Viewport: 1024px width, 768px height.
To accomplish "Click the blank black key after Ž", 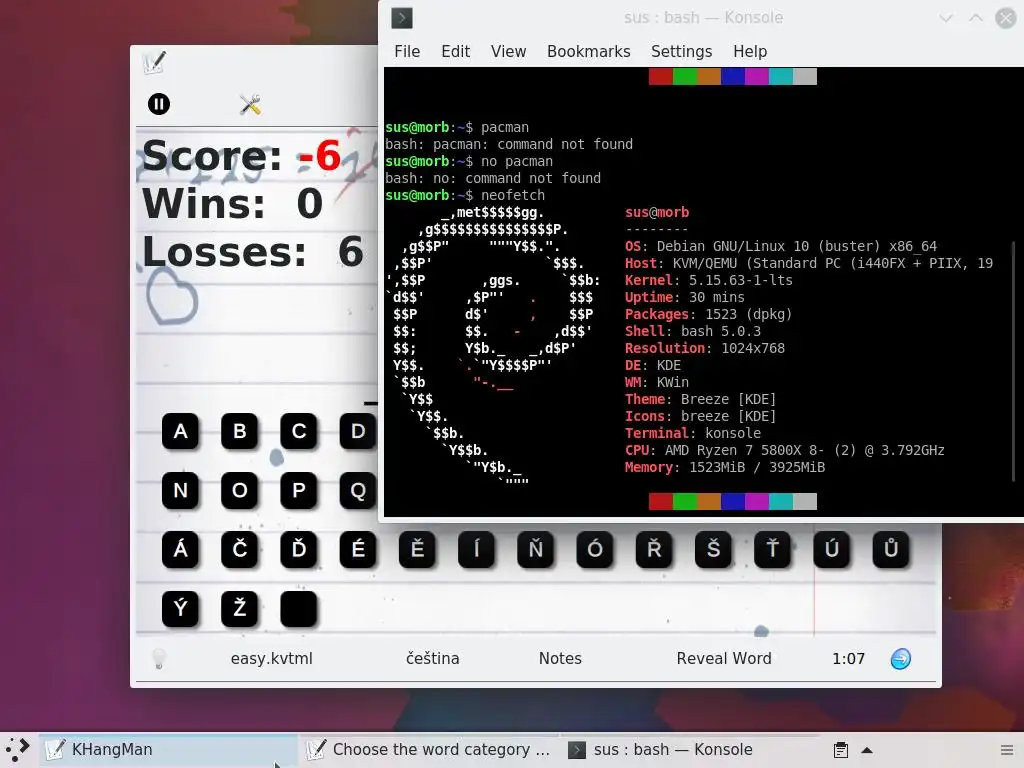I will click(298, 609).
